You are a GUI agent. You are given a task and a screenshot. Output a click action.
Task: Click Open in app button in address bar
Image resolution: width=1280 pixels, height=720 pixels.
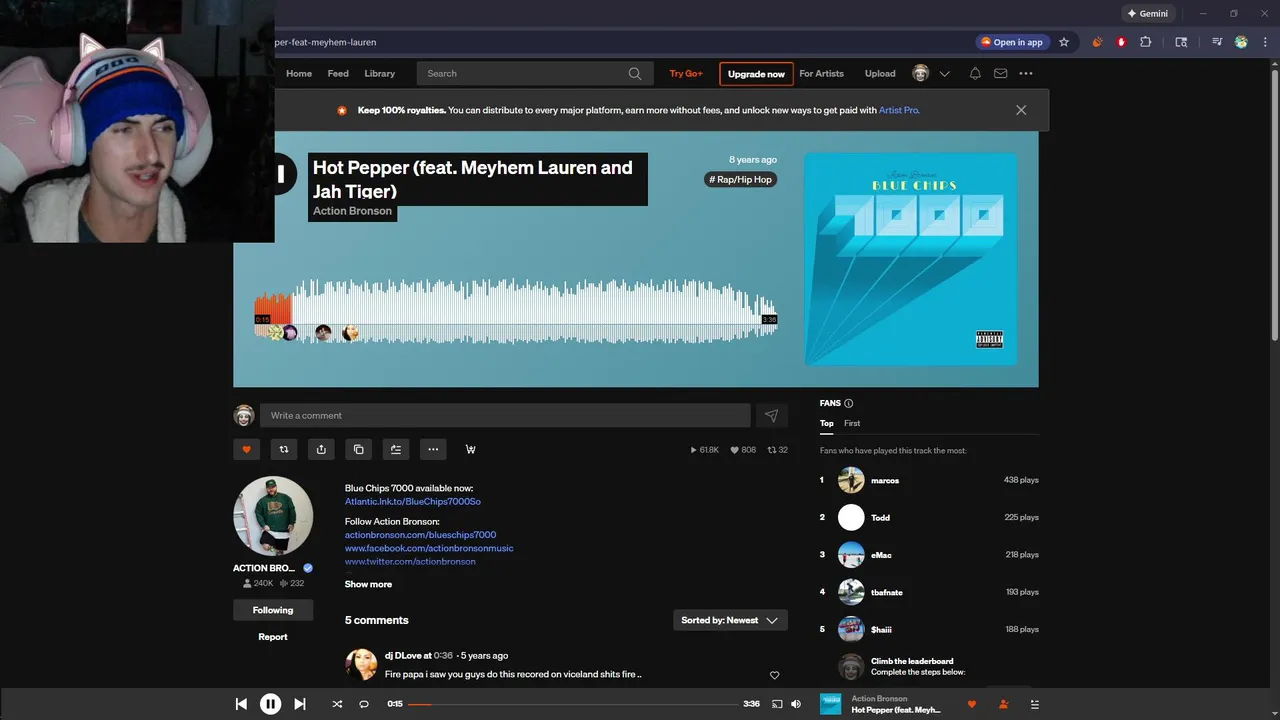coord(1012,42)
